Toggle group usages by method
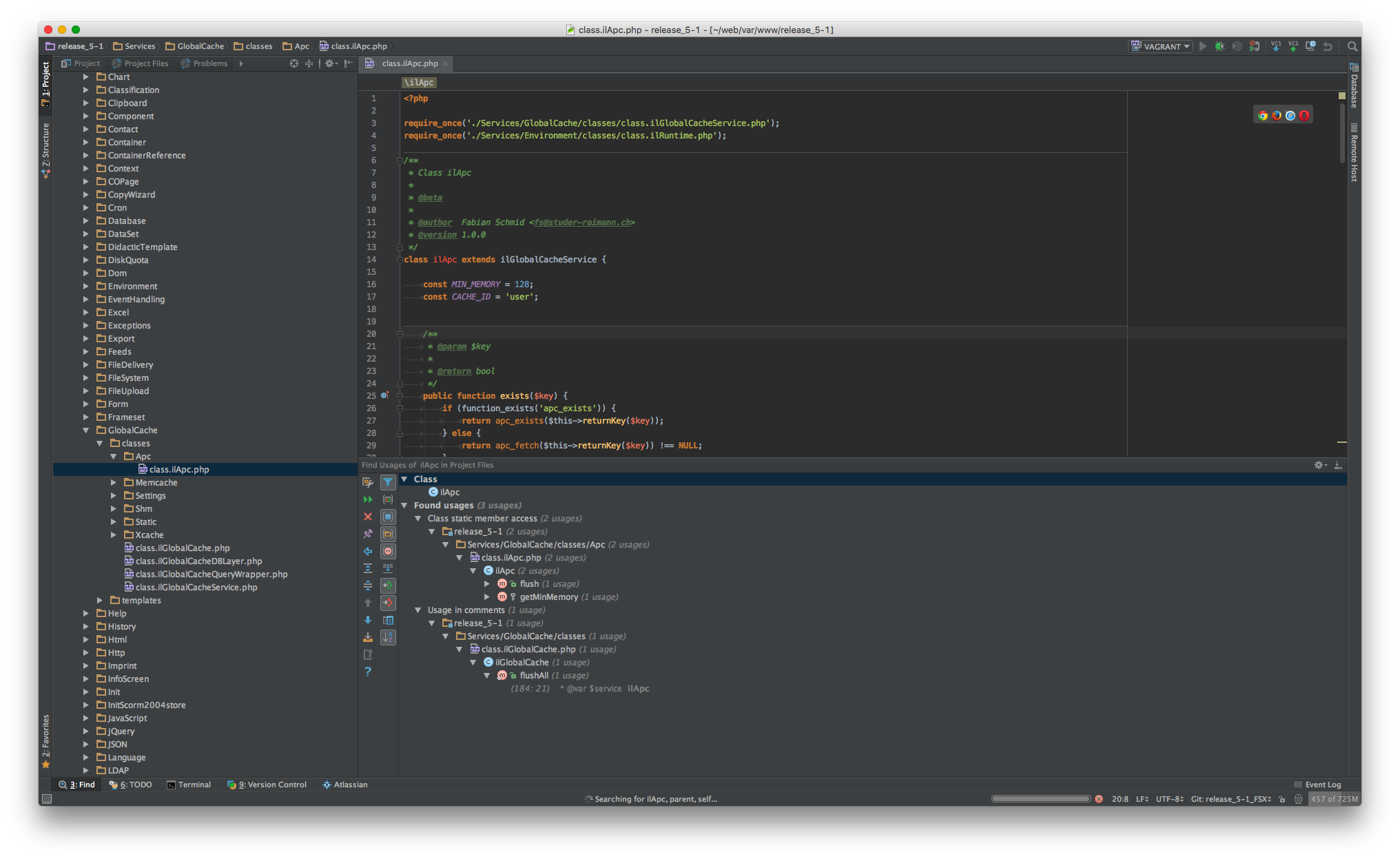Image resolution: width=1400 pixels, height=861 pixels. click(x=388, y=551)
